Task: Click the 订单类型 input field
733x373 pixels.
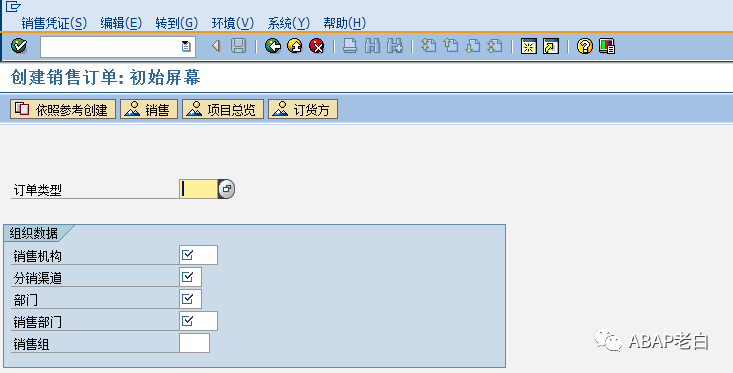Action: coord(199,189)
